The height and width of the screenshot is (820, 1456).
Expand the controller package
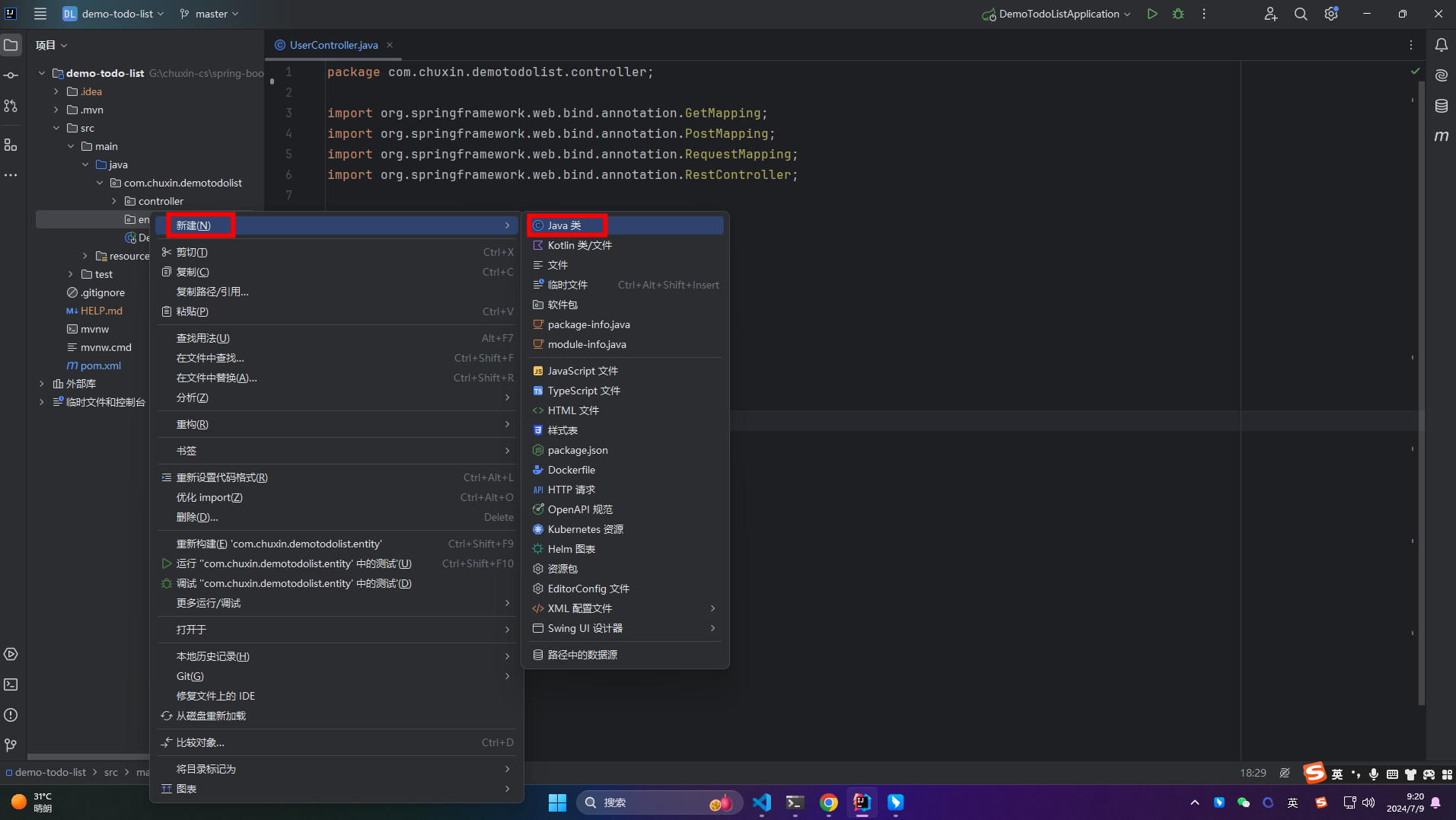click(113, 201)
